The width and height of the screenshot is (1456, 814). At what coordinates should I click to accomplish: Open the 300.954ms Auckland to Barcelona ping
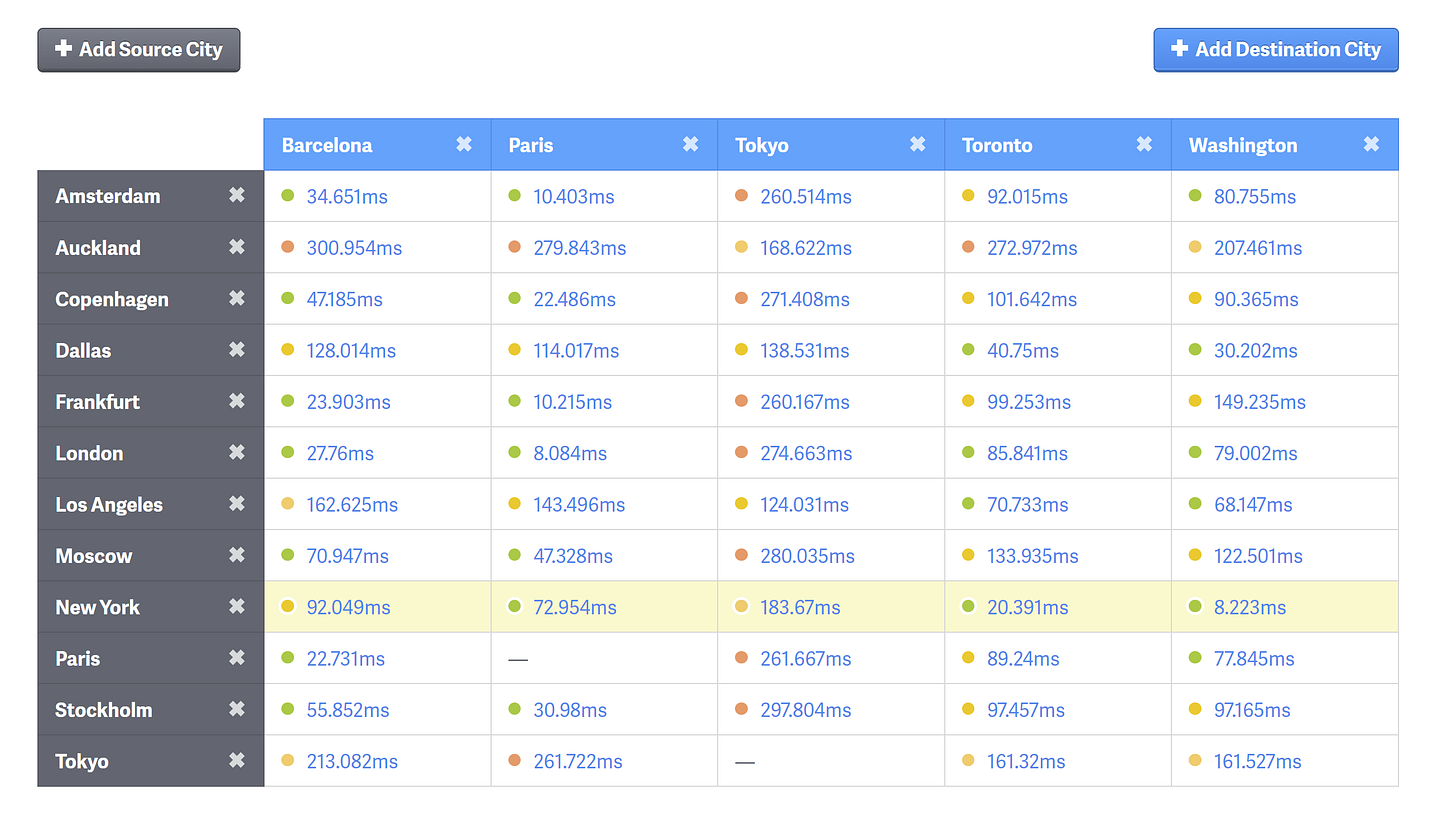pos(354,248)
